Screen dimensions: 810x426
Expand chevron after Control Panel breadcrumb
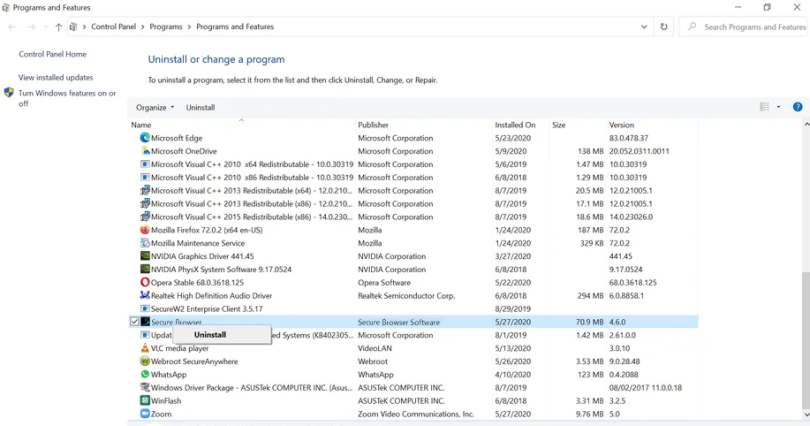point(143,27)
